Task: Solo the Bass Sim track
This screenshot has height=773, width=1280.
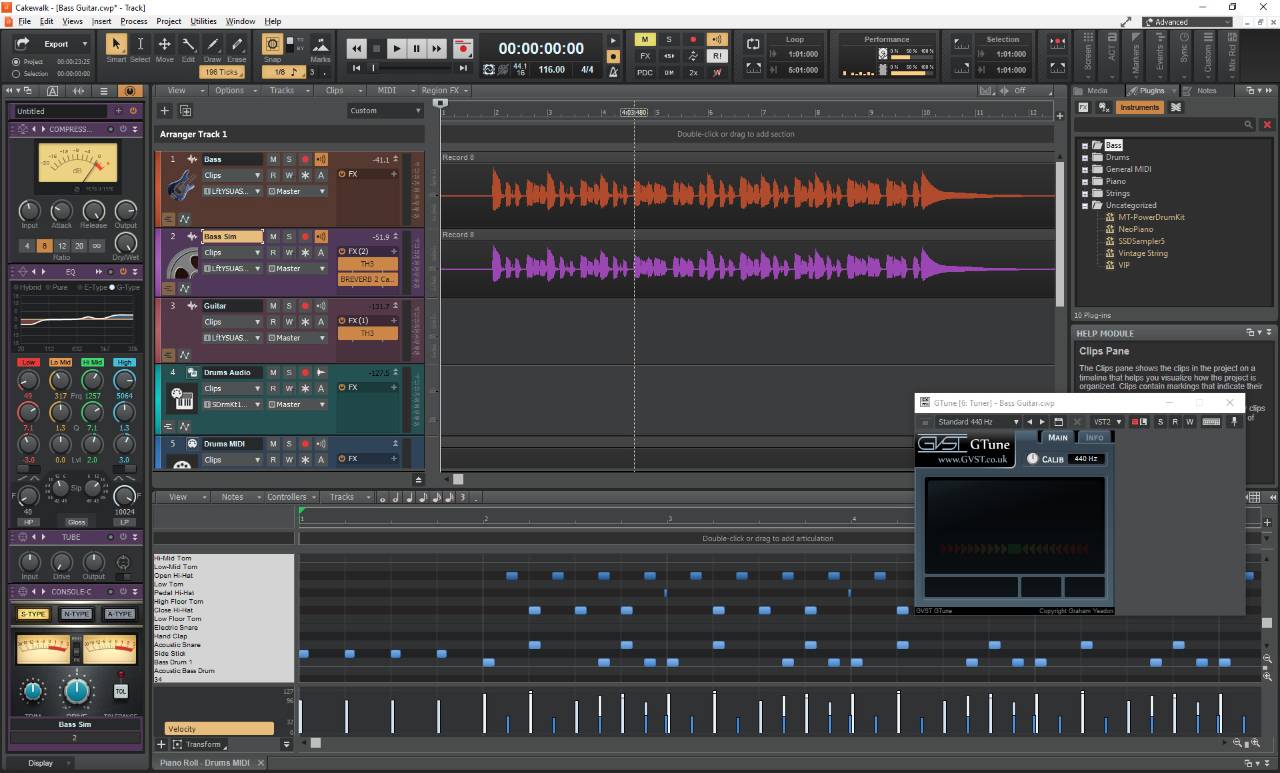Action: tap(289, 237)
